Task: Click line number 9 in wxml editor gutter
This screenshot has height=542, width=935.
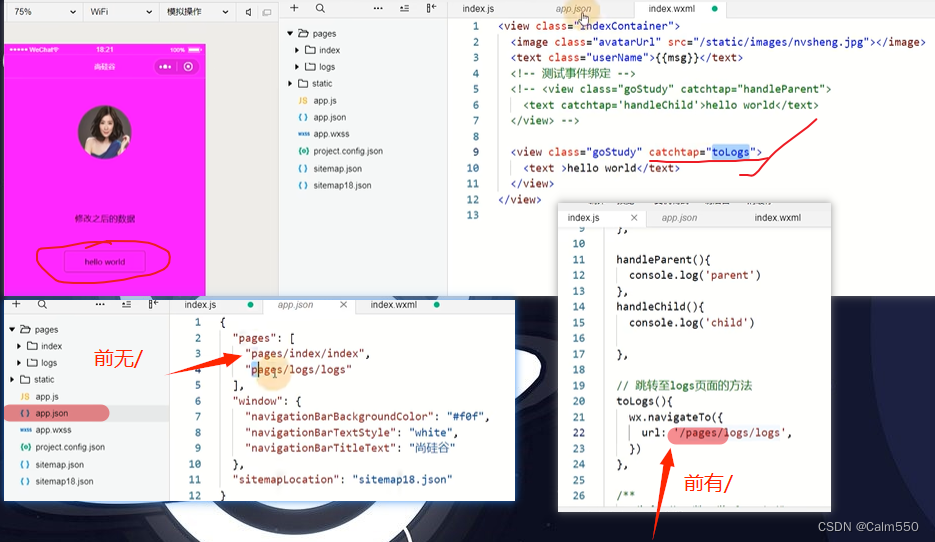Action: tap(475, 152)
